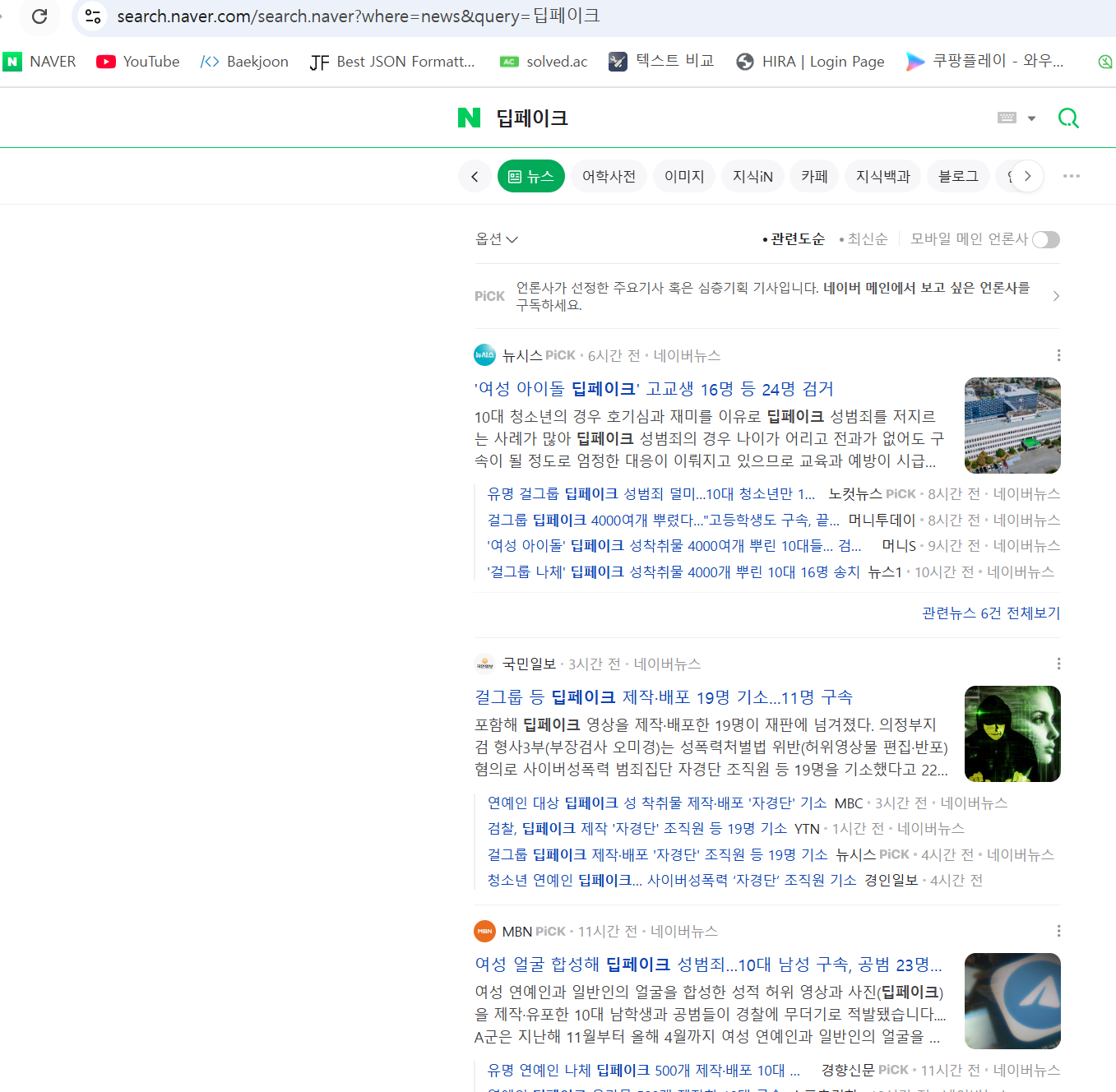This screenshot has width=1116, height=1092.
Task: Click the browser address bar URL
Action: pyautogui.click(x=359, y=16)
